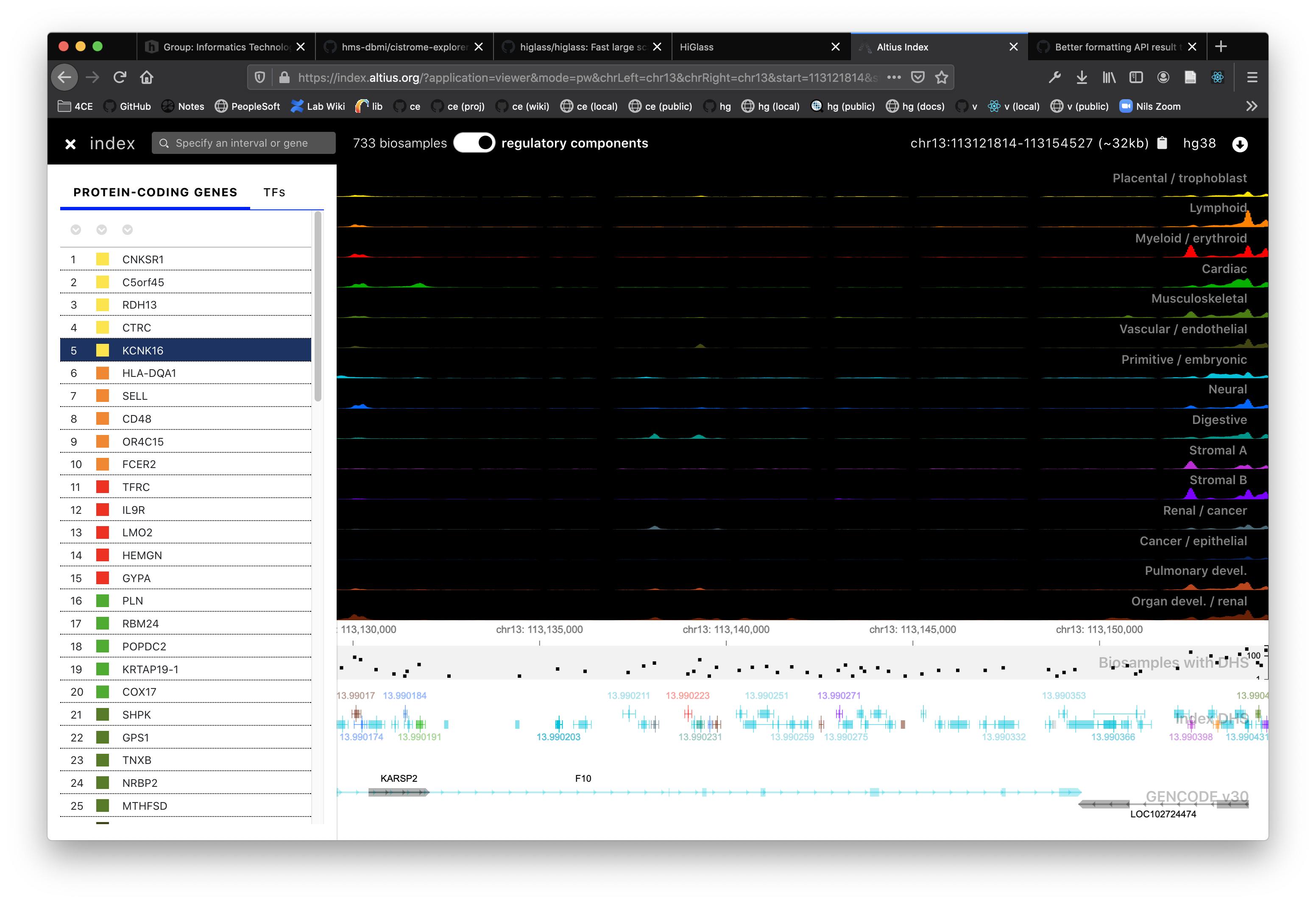Toggle the tracking protection shield in the address bar

point(260,77)
